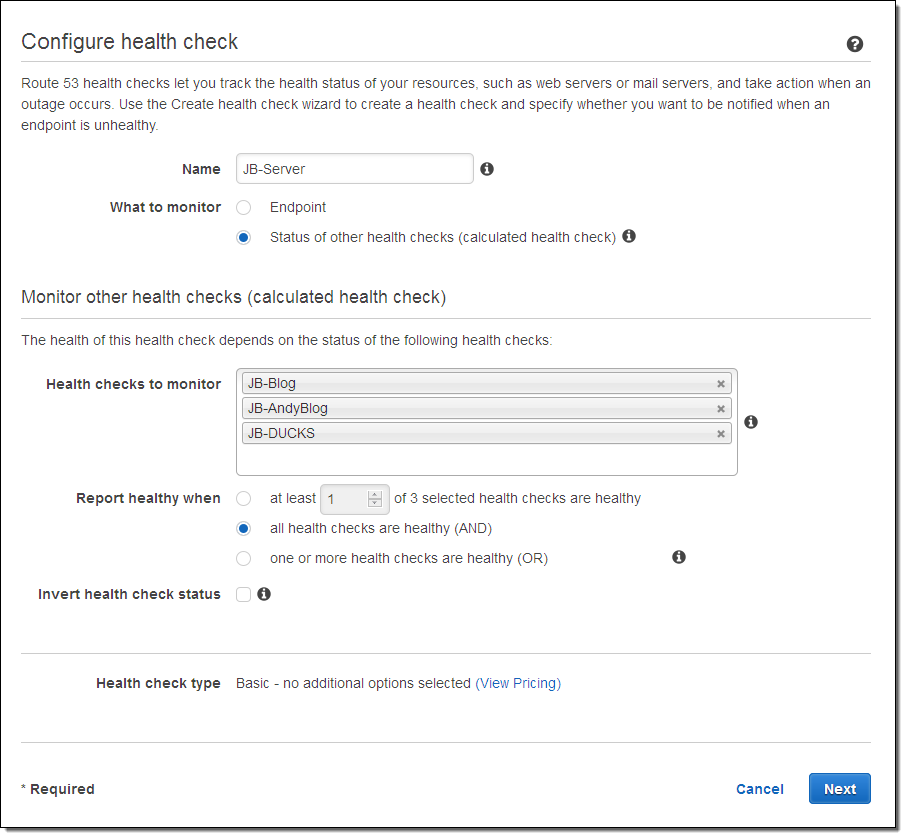
Task: Enable Invert health check status checkbox
Action: (x=243, y=595)
